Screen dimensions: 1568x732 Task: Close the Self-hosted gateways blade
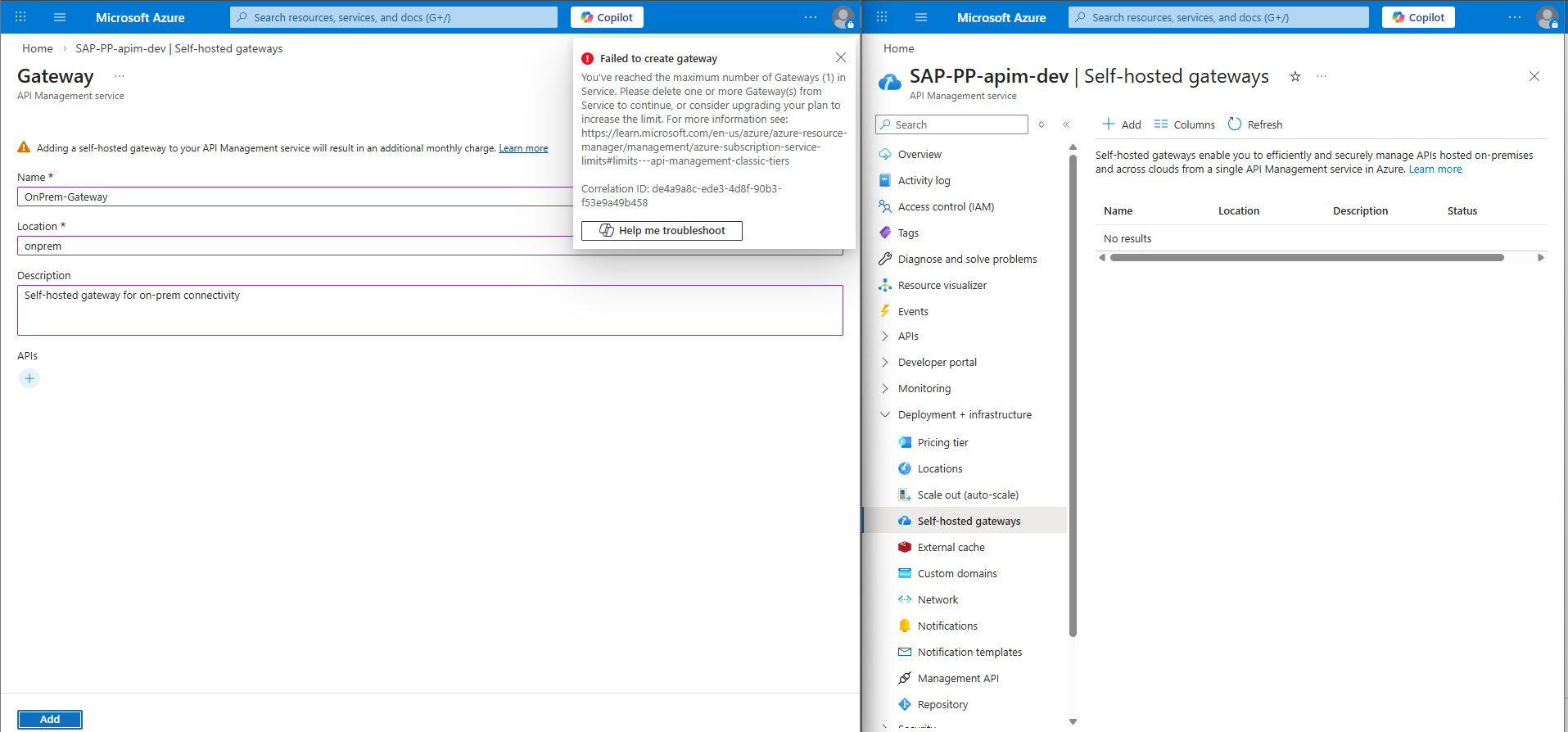pos(1534,76)
